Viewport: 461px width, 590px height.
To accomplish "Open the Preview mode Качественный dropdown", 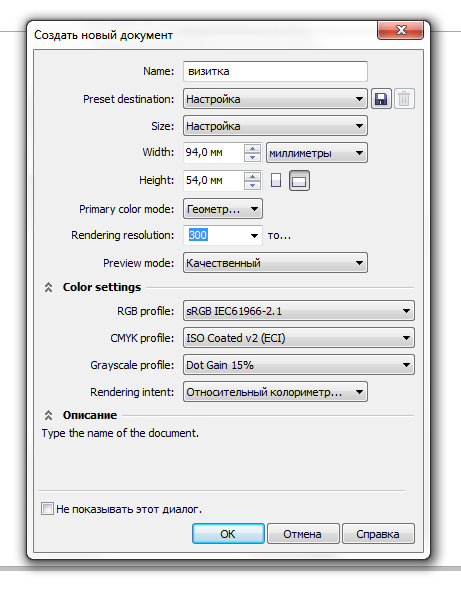I will (x=275, y=263).
